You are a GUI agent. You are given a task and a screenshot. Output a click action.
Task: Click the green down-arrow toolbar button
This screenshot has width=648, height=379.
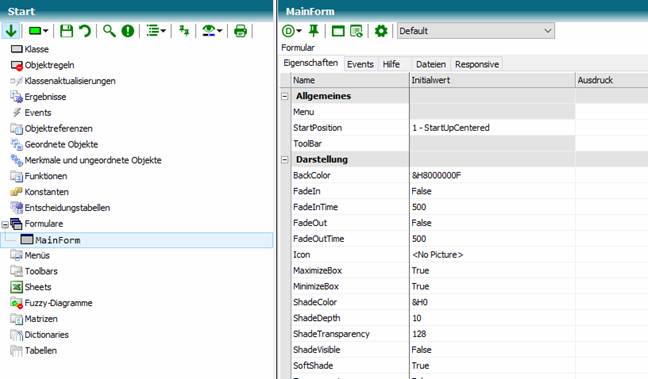(11, 31)
